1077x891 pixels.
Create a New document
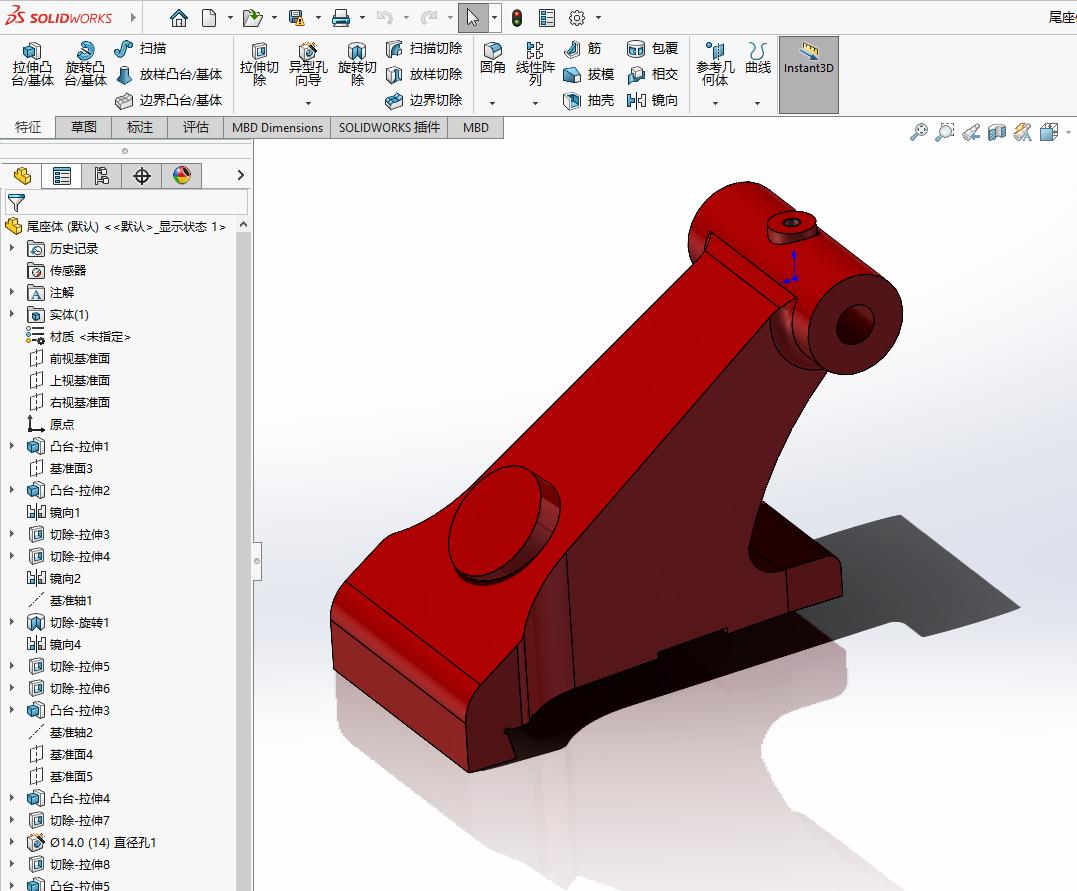coord(209,18)
